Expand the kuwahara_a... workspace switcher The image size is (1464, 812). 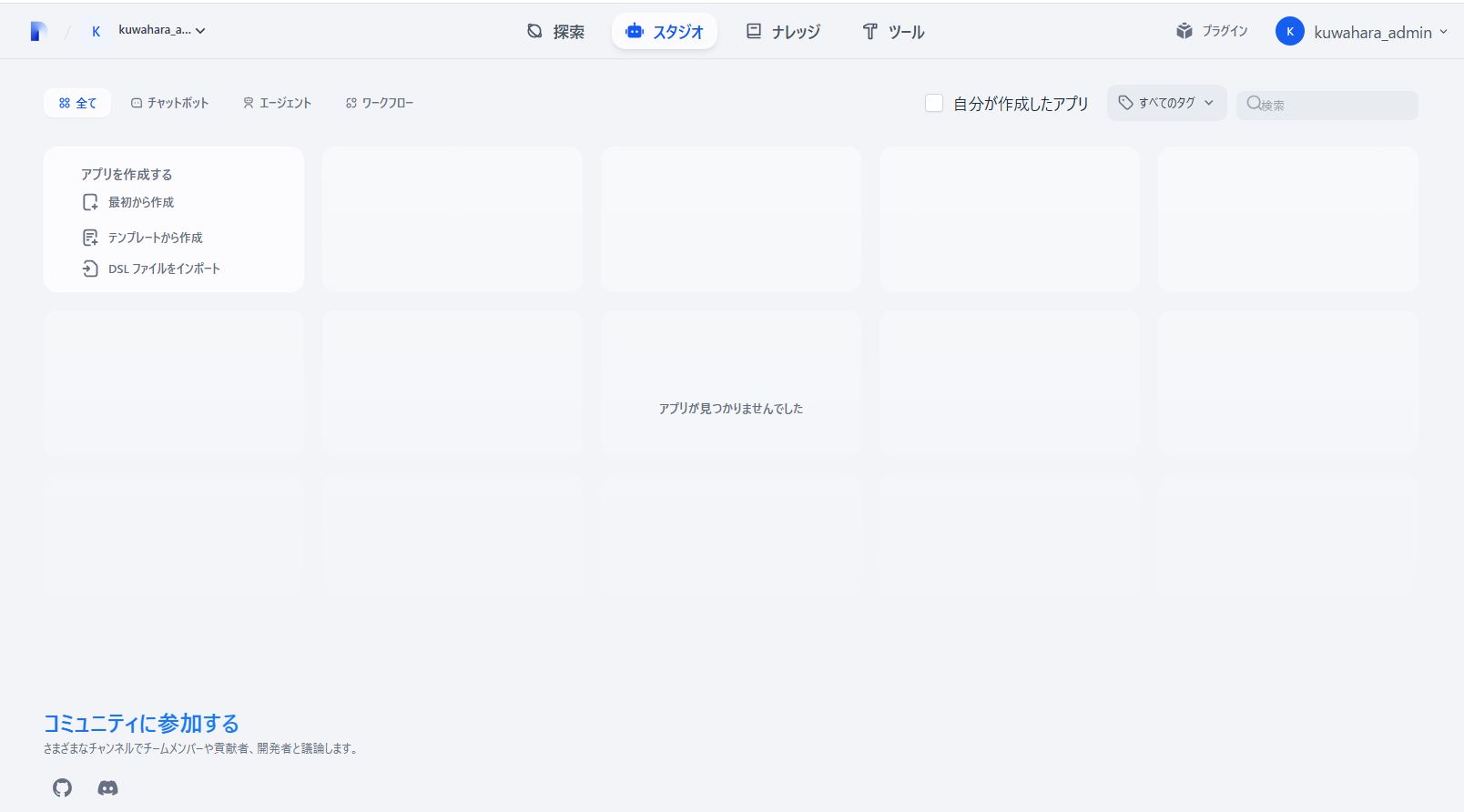tap(200, 31)
